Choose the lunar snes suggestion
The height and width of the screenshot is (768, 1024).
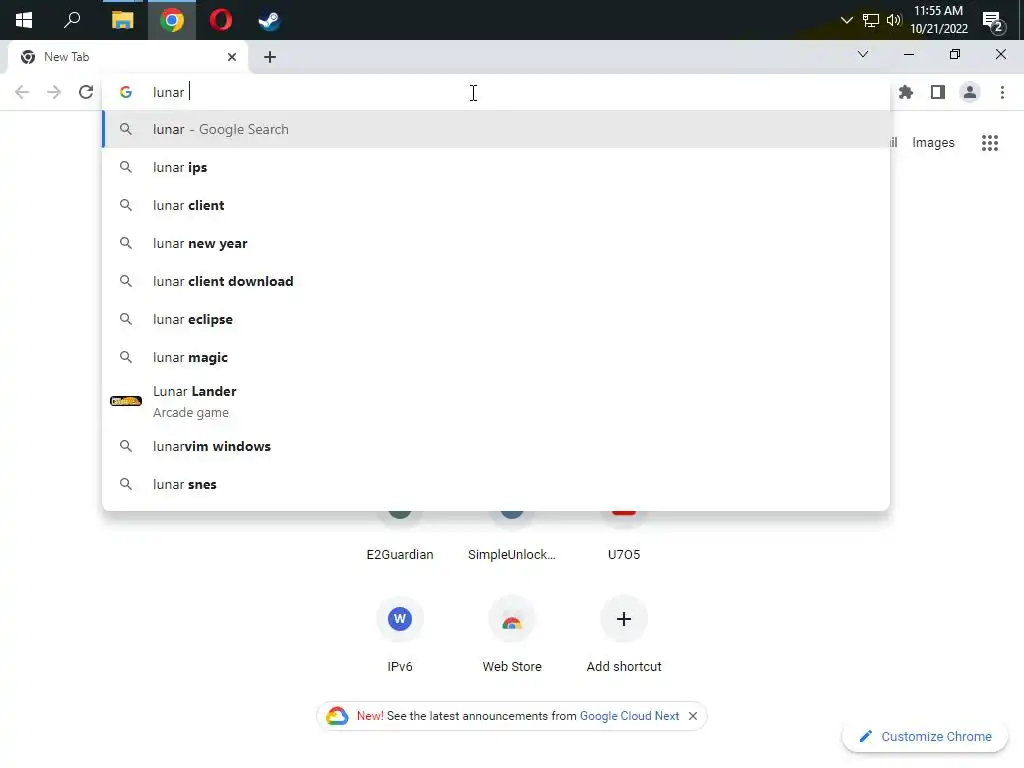coord(496,484)
